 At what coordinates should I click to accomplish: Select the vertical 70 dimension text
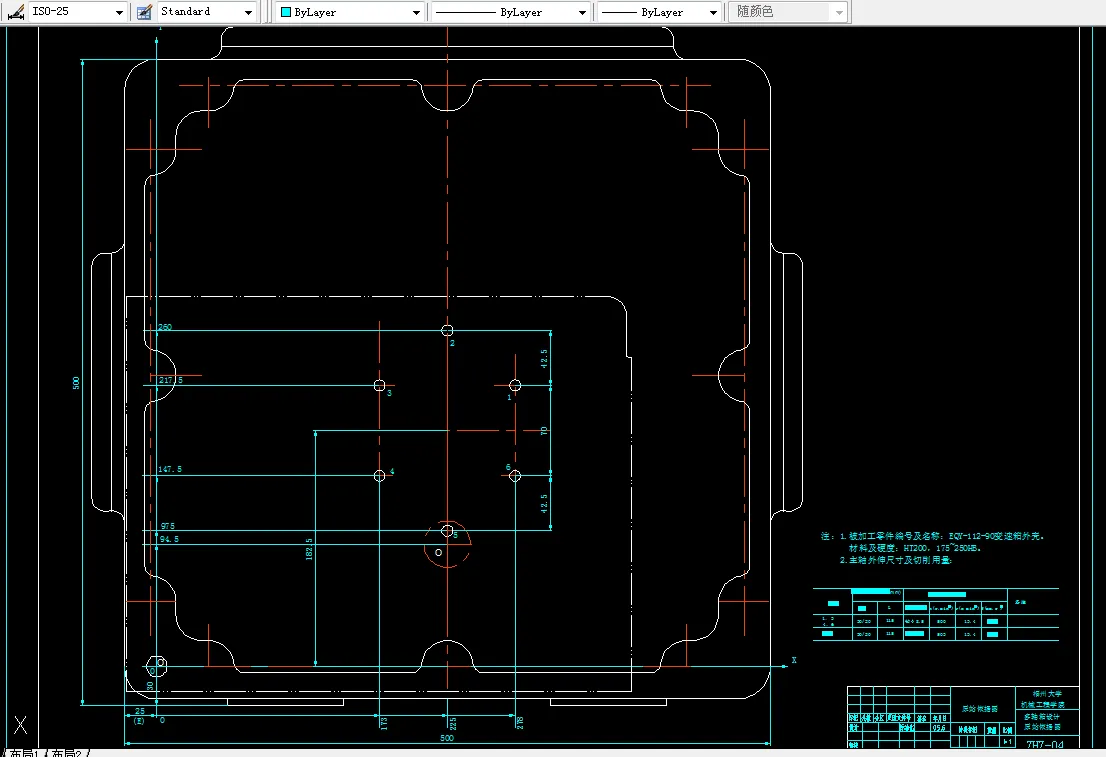[x=544, y=430]
